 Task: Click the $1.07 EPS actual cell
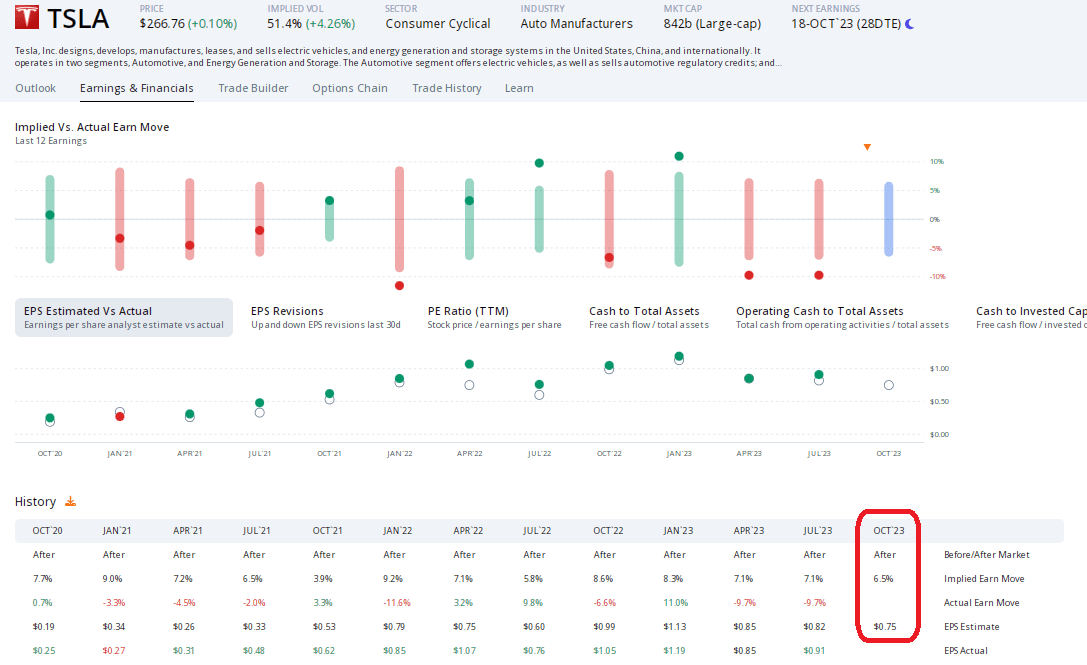[464, 650]
